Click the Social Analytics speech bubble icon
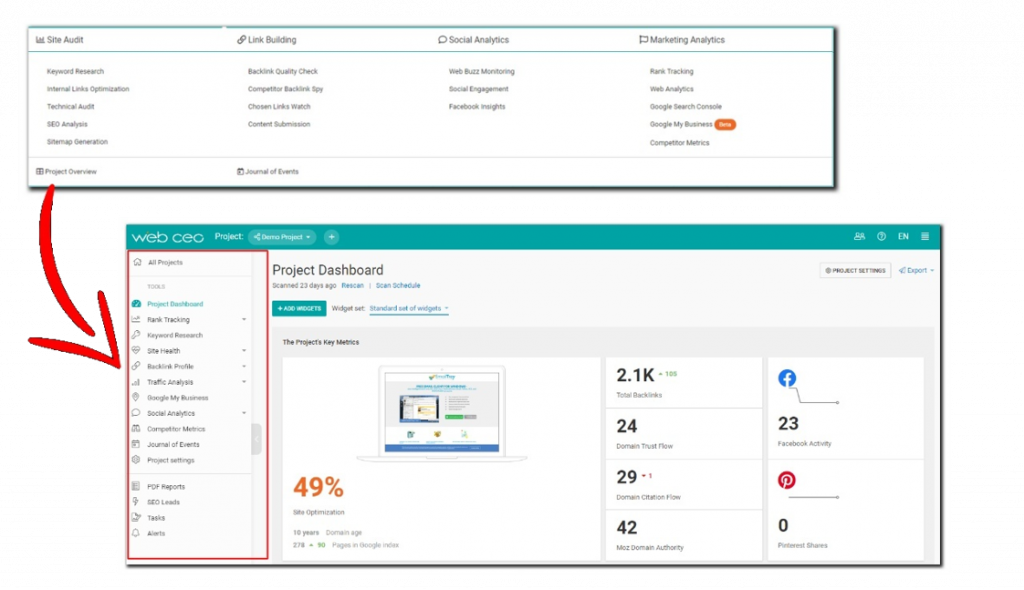Screen dimensions: 1024x590 [x=136, y=413]
